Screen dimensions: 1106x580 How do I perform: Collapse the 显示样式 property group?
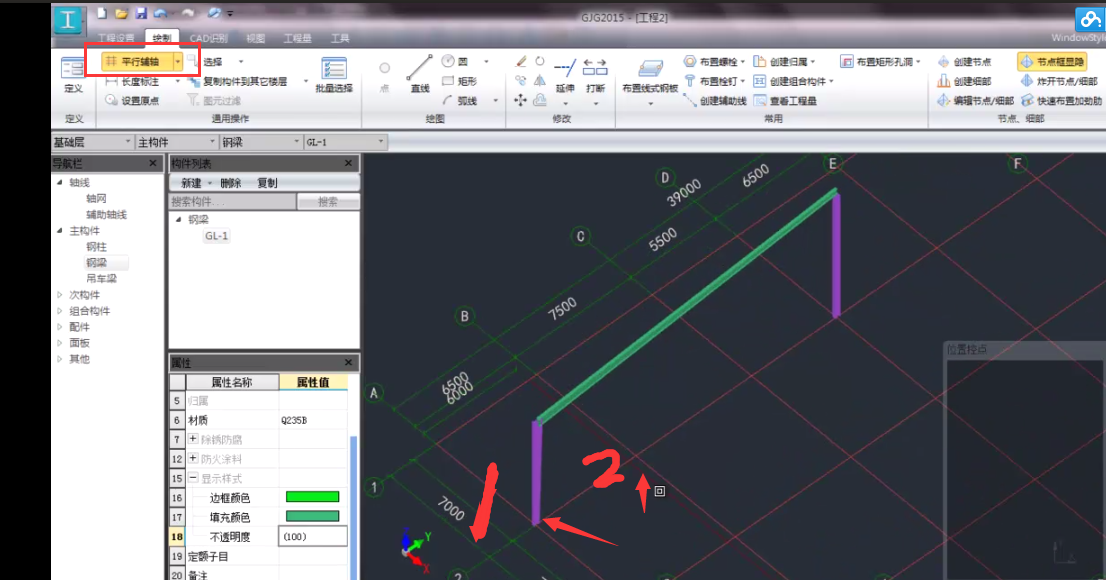(193, 478)
